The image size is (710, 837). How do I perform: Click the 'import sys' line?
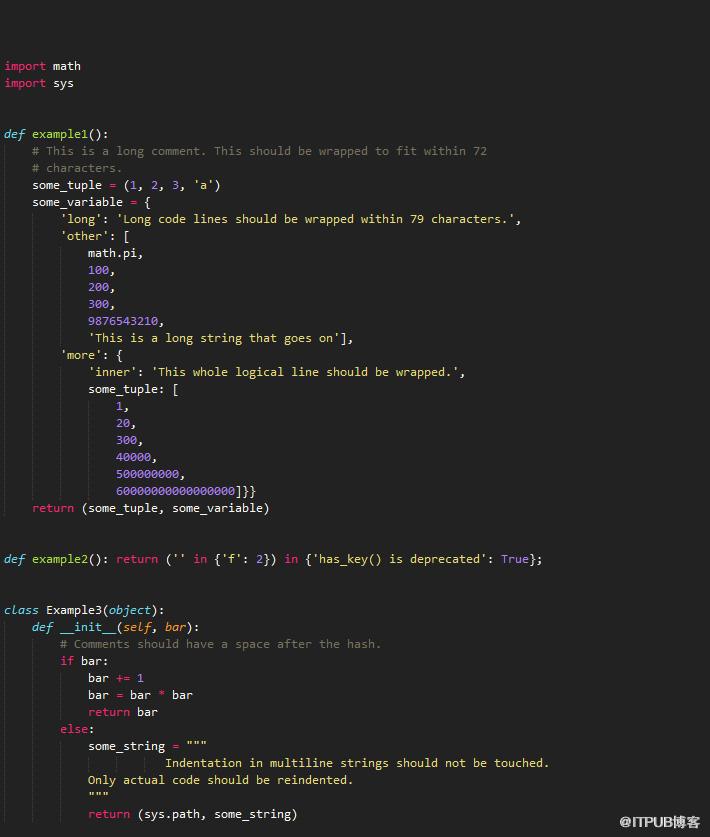[39, 83]
